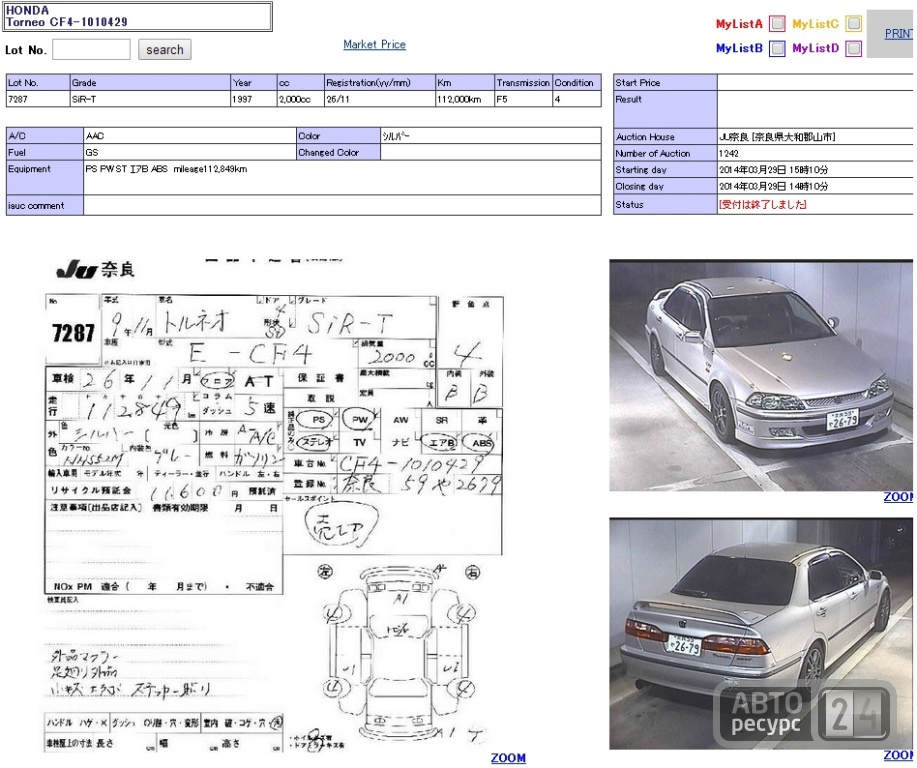The height and width of the screenshot is (768, 917).
Task: Select the red status message text
Action: (763, 205)
